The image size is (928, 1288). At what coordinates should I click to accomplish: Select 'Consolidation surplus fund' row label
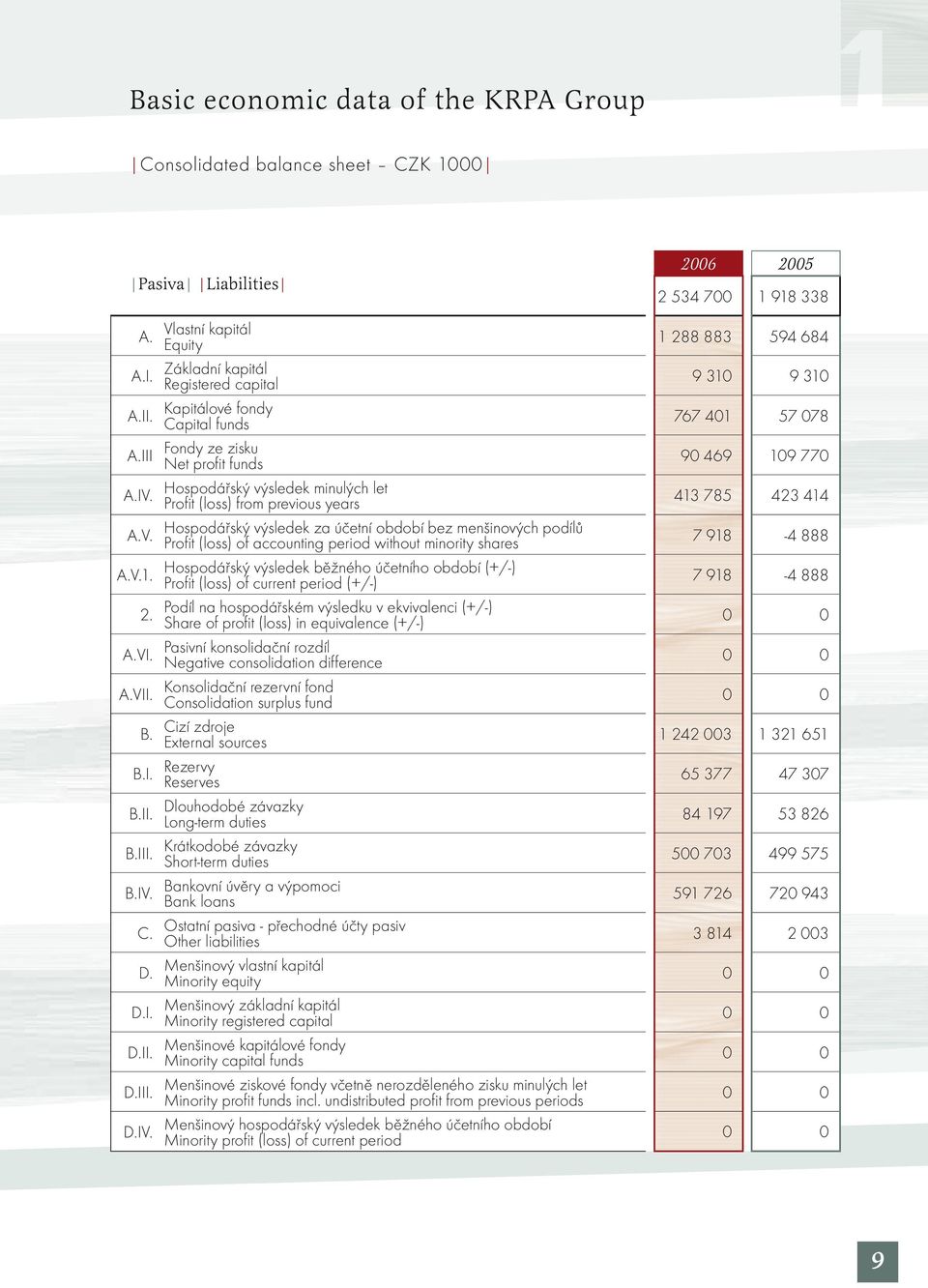tap(247, 703)
